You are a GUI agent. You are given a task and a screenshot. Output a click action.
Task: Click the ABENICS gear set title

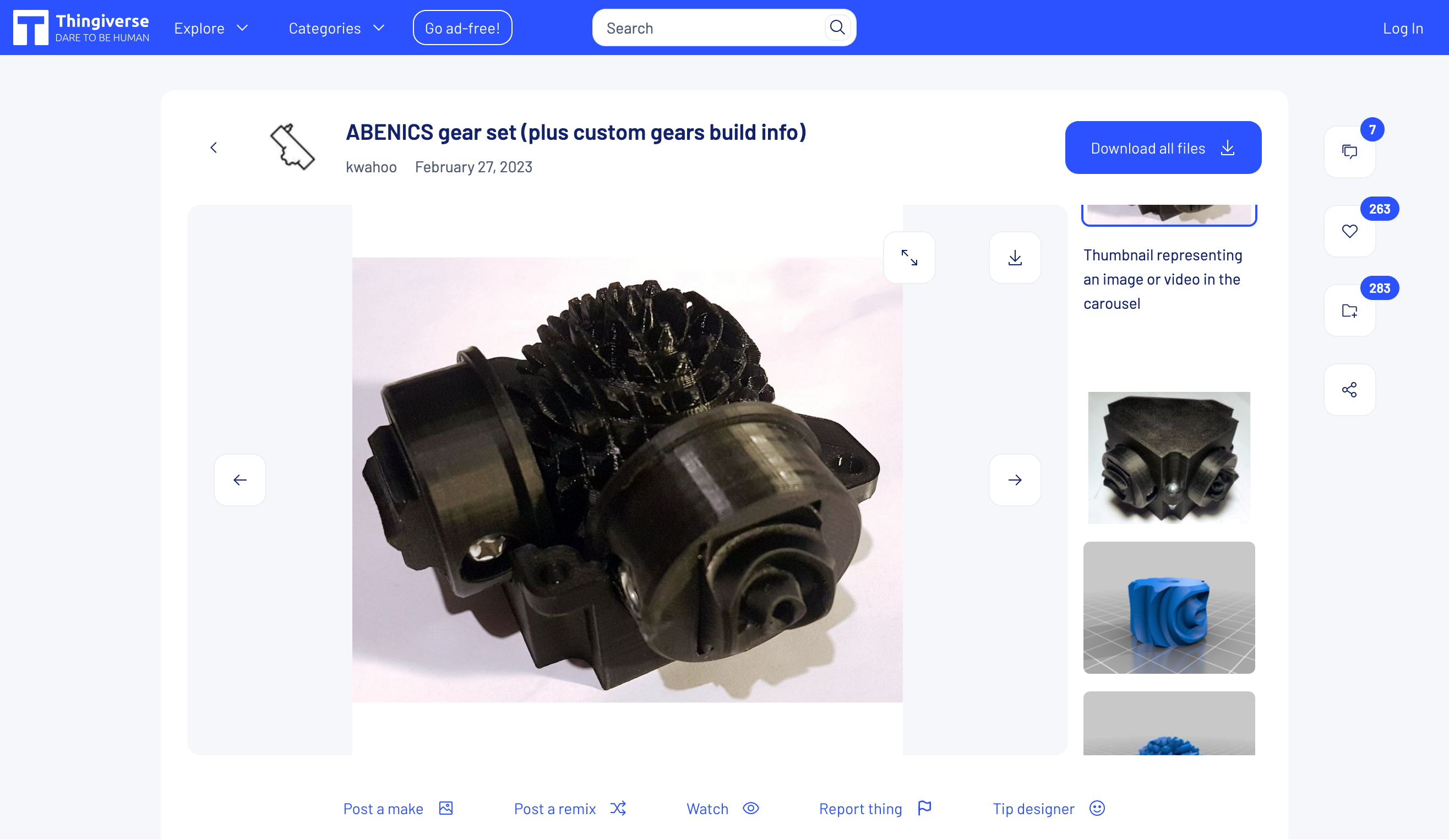coord(575,132)
